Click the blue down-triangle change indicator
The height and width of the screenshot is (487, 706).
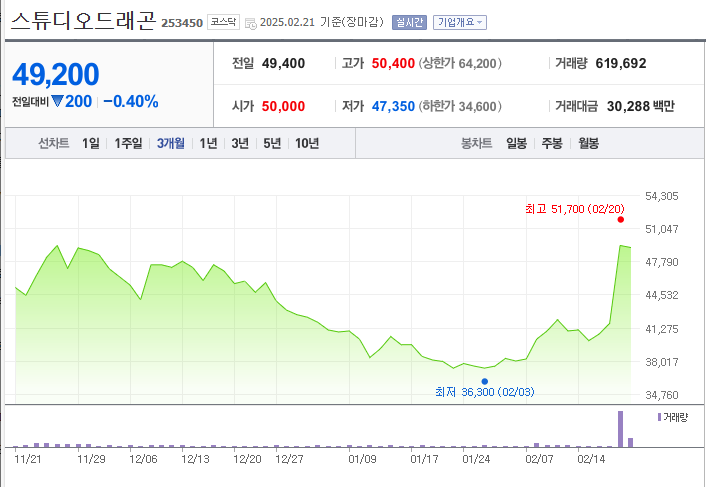tap(57, 101)
